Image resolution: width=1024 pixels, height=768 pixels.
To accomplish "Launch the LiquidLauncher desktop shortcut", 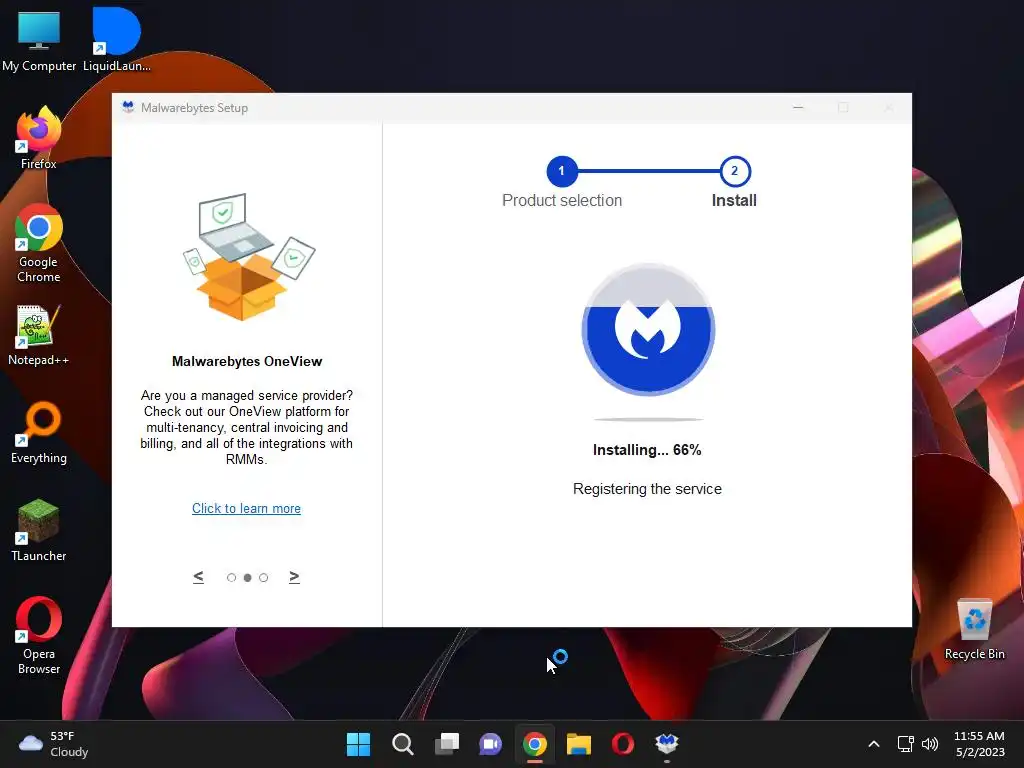I will (x=117, y=41).
